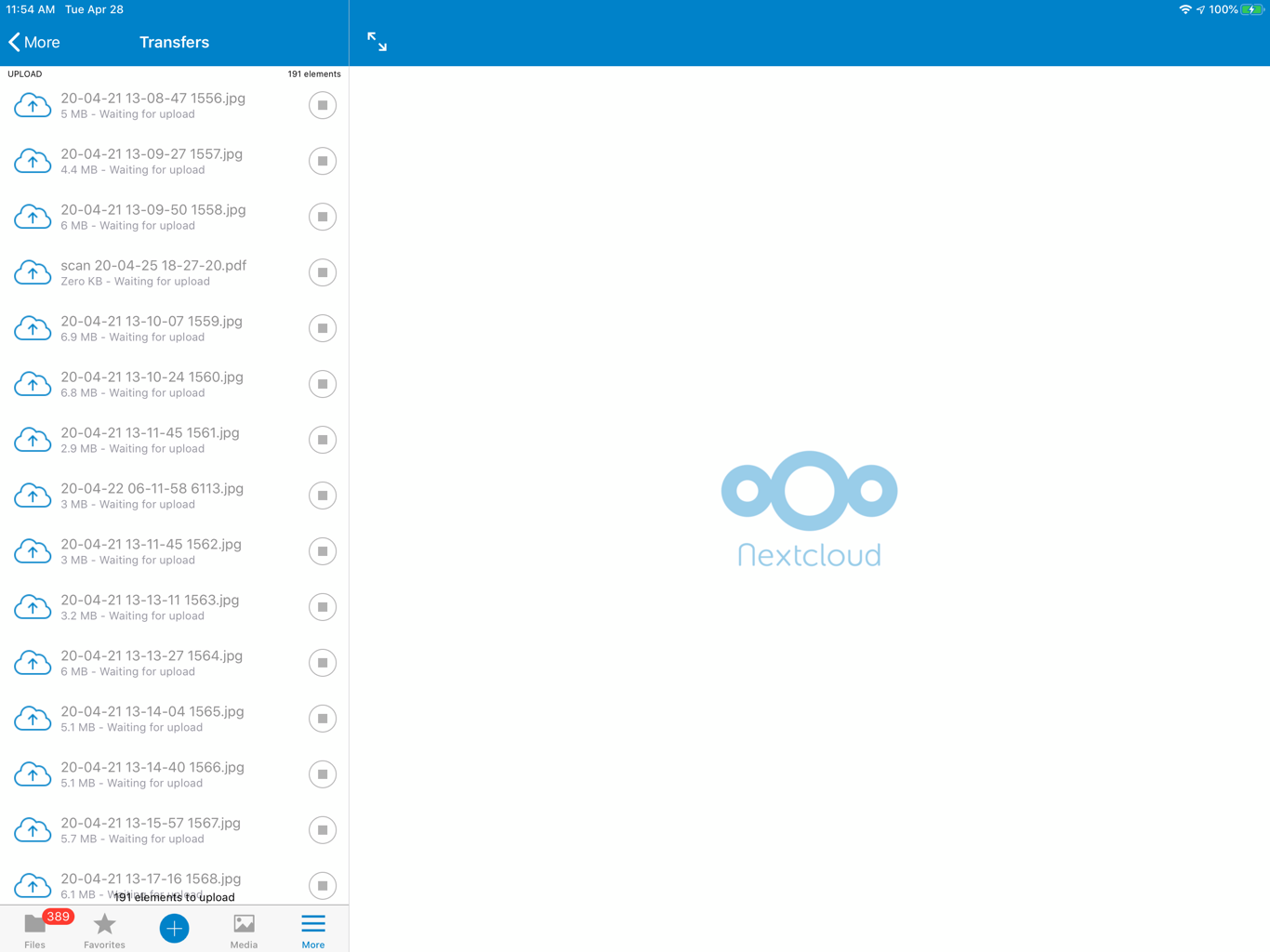The height and width of the screenshot is (952, 1270).
Task: Select file name 20-04-21 13-13-27 1564.jpg
Action: point(152,655)
